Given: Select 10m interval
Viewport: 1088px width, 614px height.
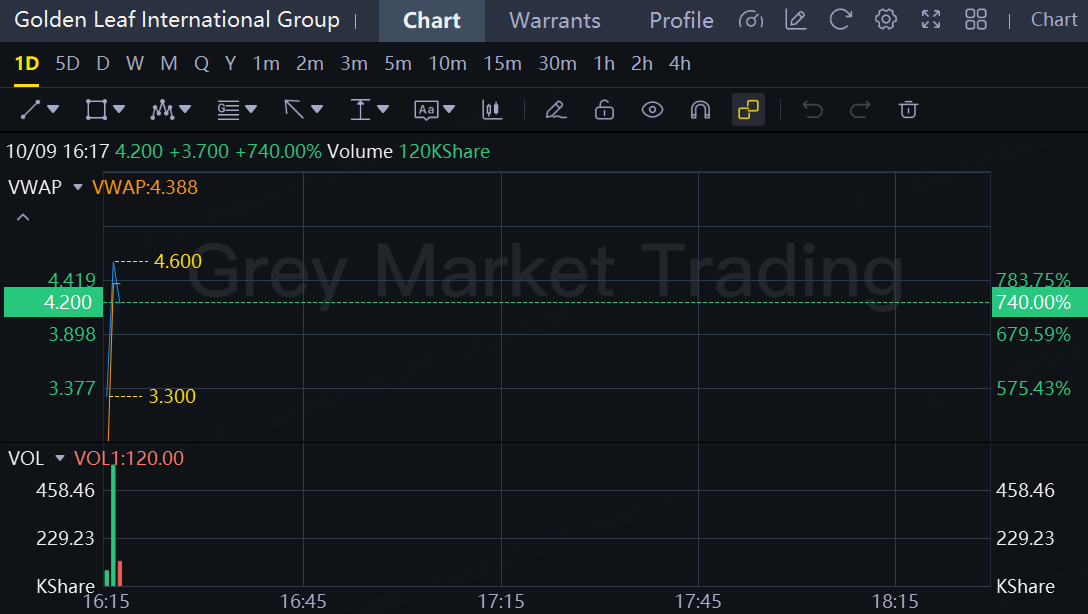Looking at the screenshot, I should coord(448,64).
